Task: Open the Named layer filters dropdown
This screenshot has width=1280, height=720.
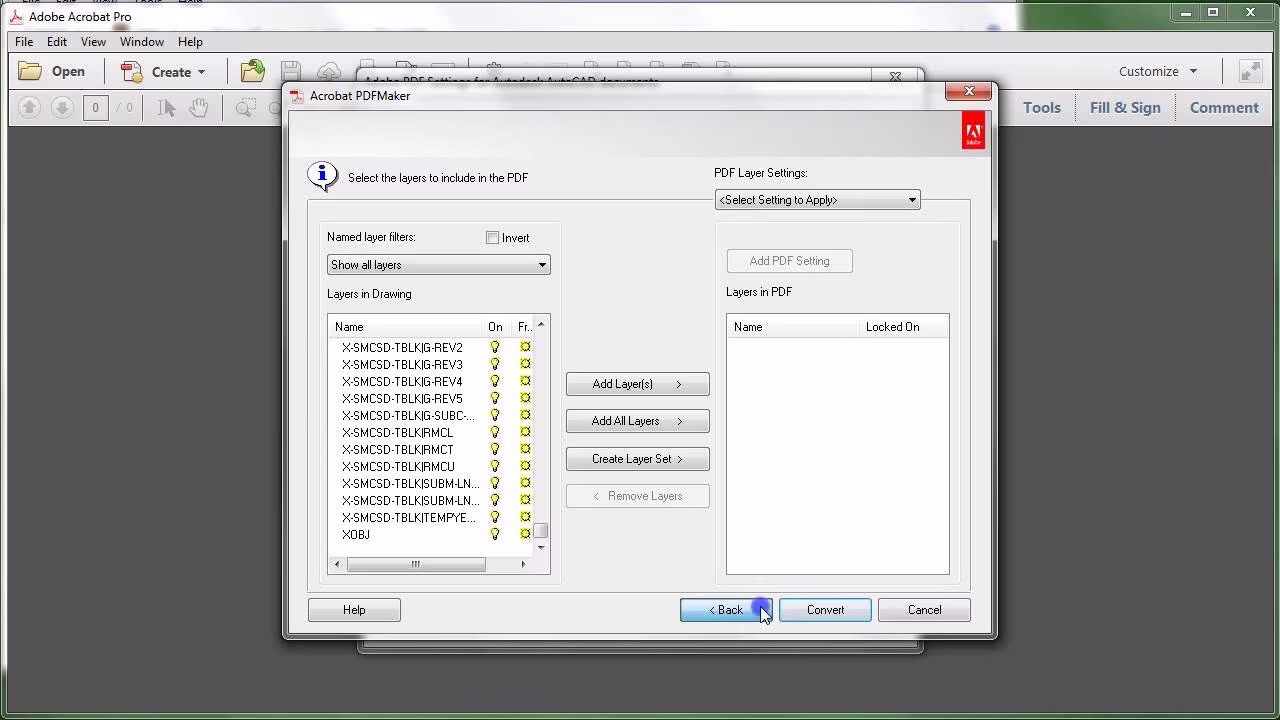Action: coord(438,265)
